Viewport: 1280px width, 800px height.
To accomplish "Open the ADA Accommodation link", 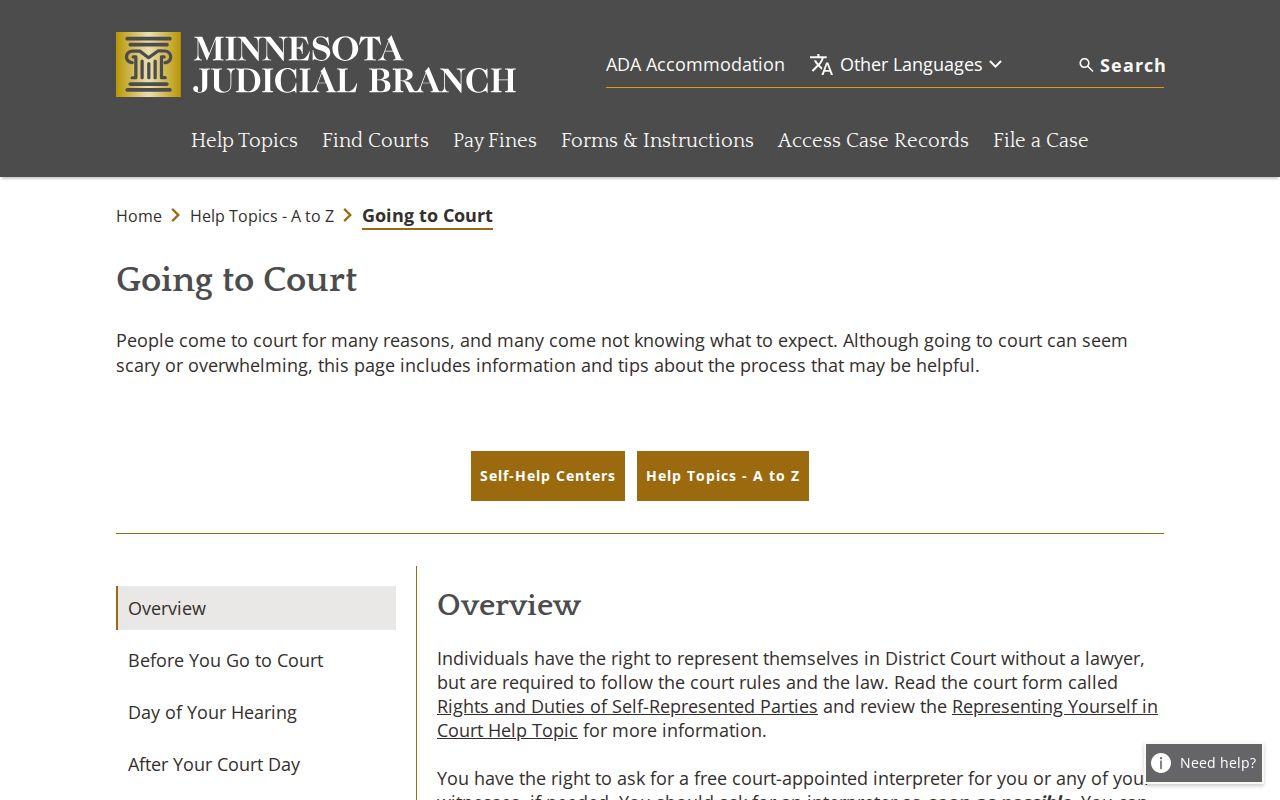I will pyautogui.click(x=695, y=65).
